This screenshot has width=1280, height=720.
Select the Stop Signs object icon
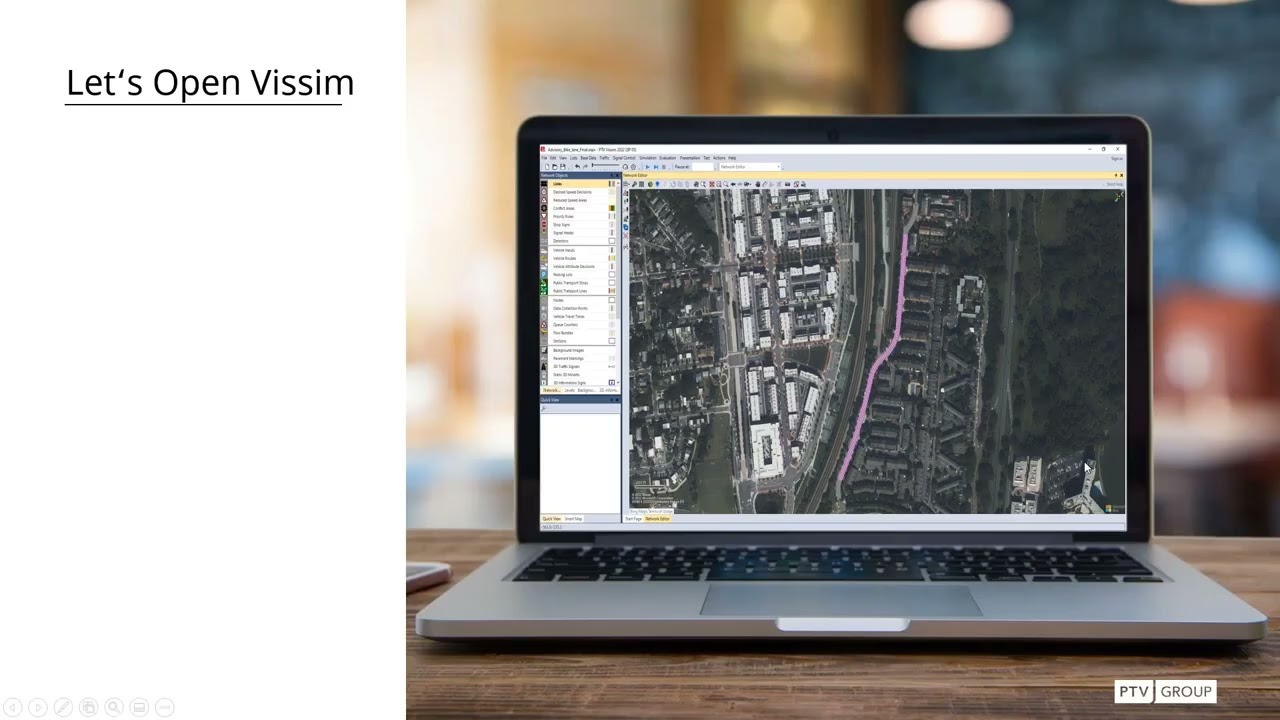545,225
